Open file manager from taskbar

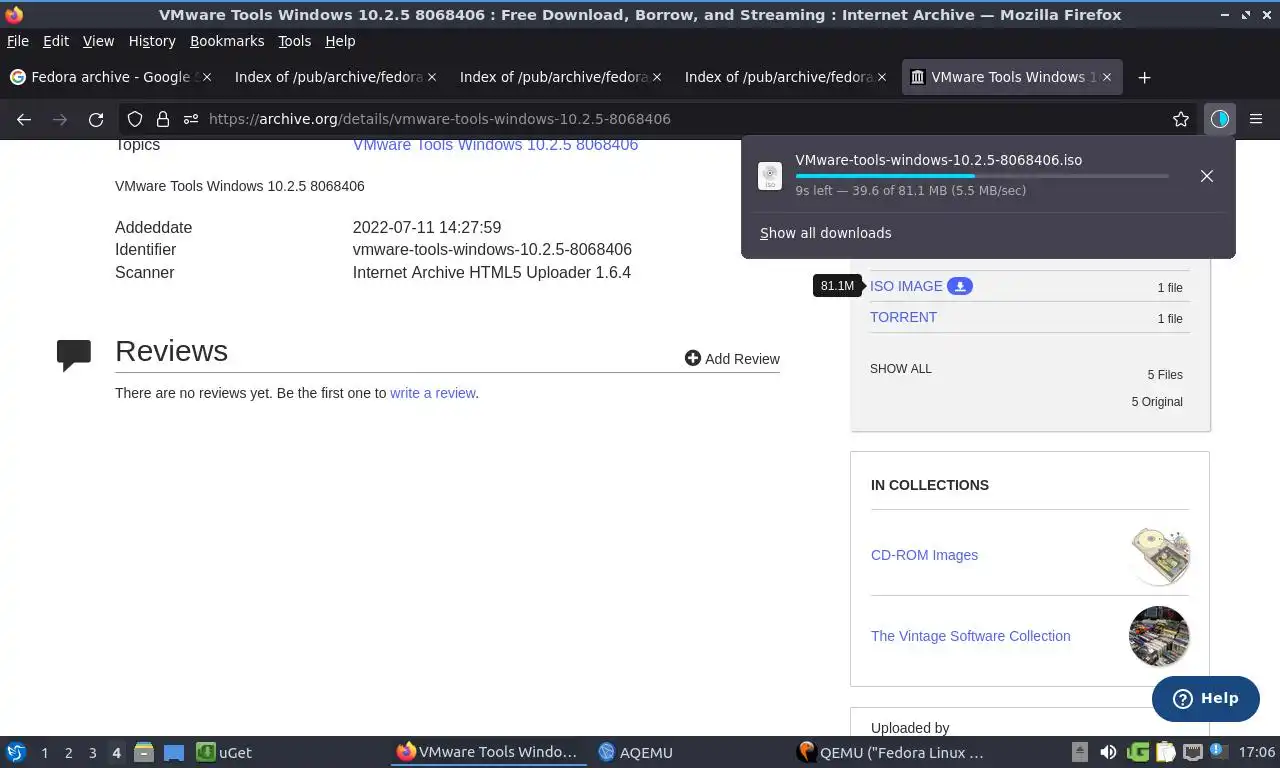143,752
